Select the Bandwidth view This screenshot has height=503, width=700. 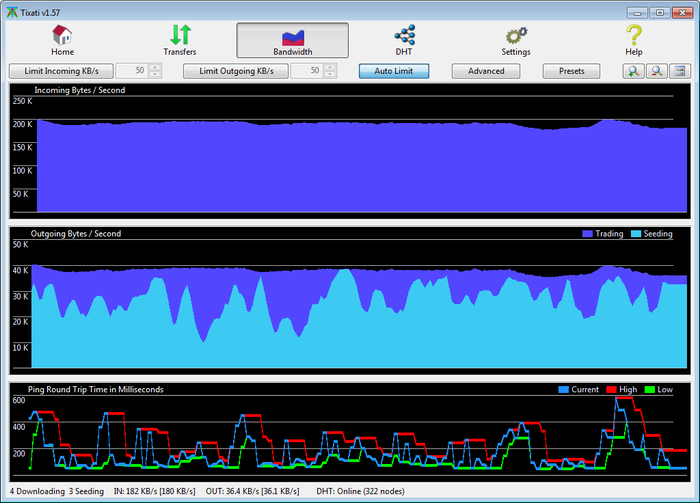tap(292, 40)
